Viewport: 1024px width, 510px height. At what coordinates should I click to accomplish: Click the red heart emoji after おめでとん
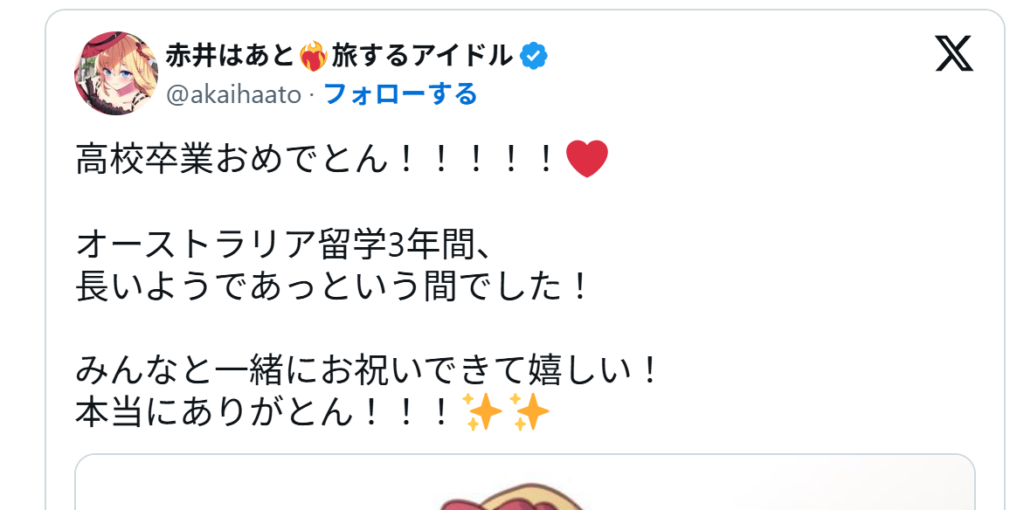586,158
